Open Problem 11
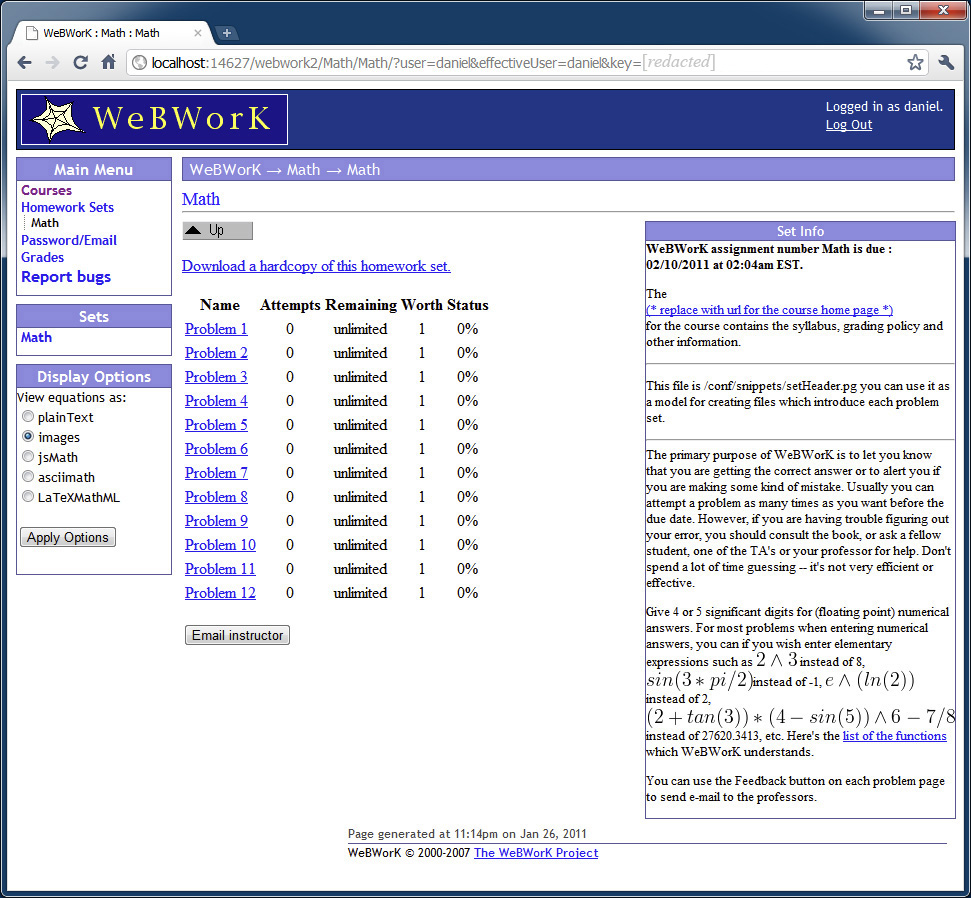Viewport: 971px width, 898px height. pyautogui.click(x=220, y=569)
